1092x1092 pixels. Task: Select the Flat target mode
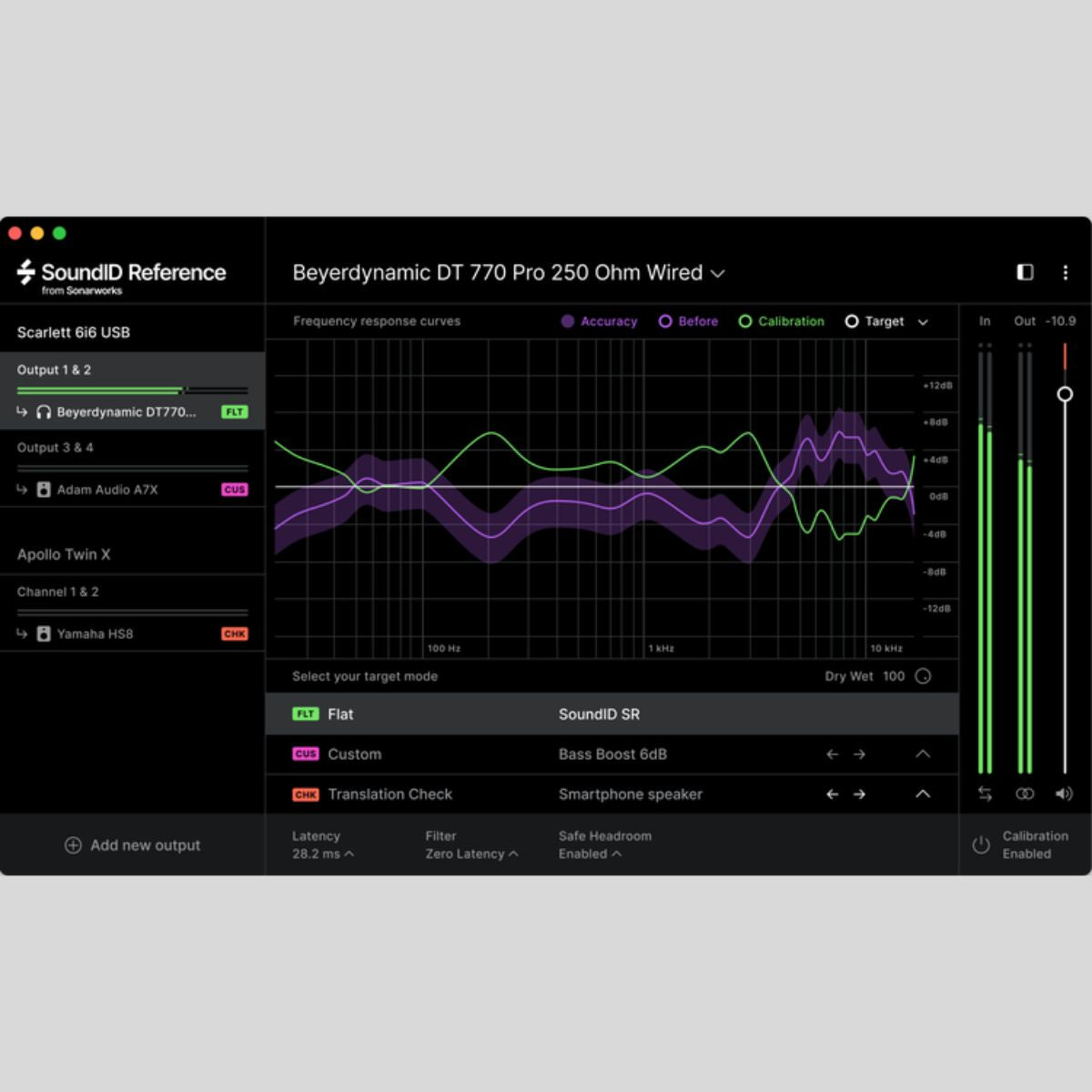click(x=612, y=714)
